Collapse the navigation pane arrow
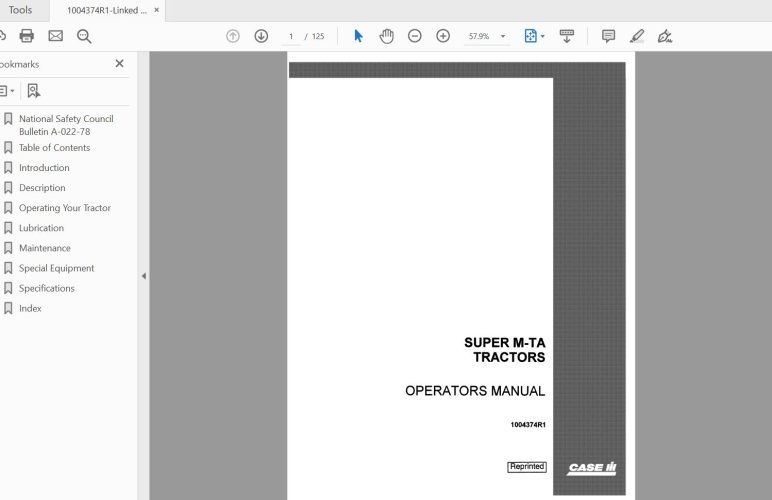Viewport: 772px width, 500px height. tap(144, 276)
